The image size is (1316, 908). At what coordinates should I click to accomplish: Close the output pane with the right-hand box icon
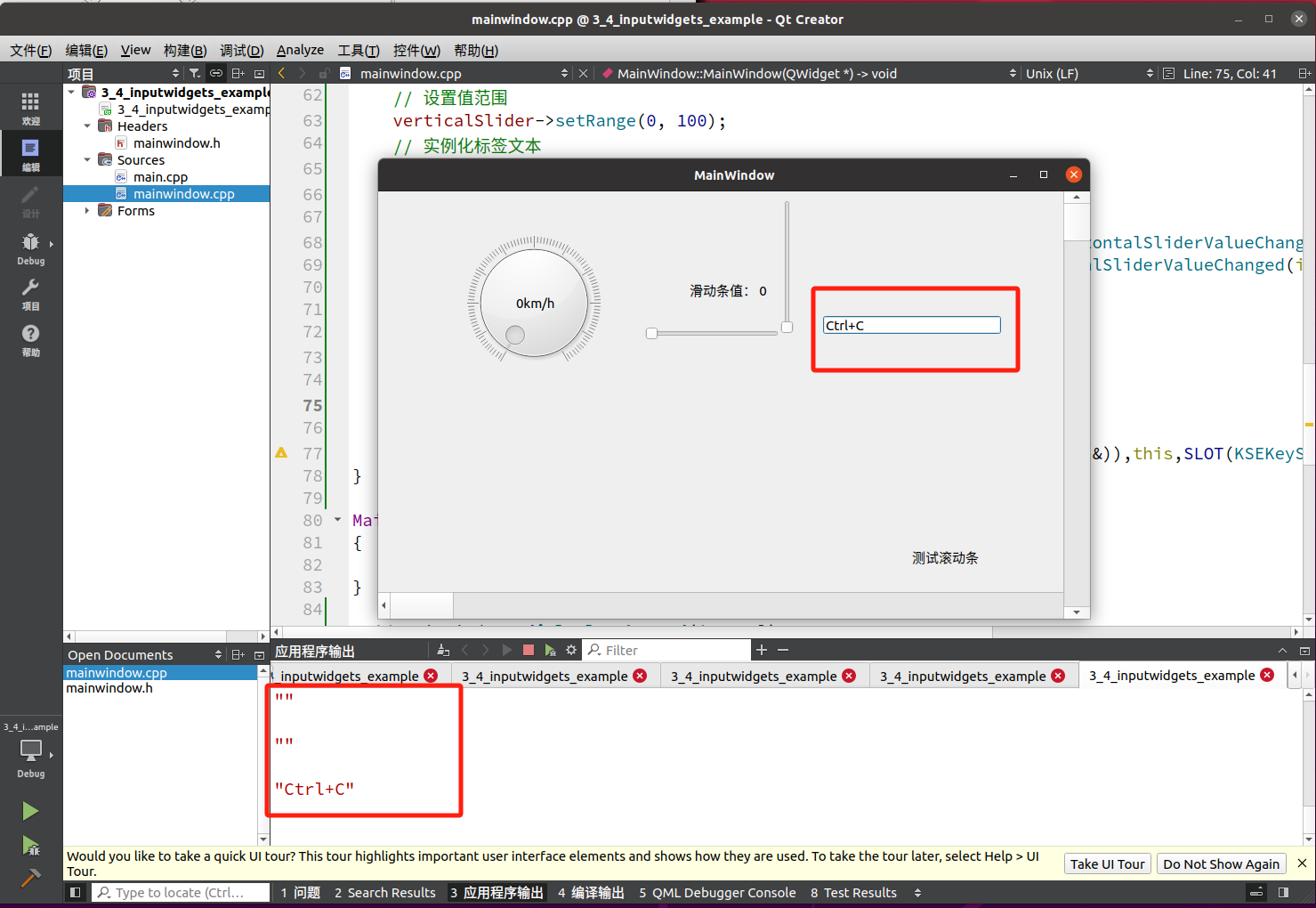pyautogui.click(x=1304, y=651)
